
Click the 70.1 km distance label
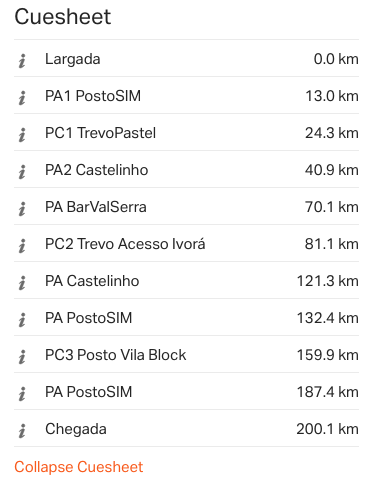tap(332, 207)
